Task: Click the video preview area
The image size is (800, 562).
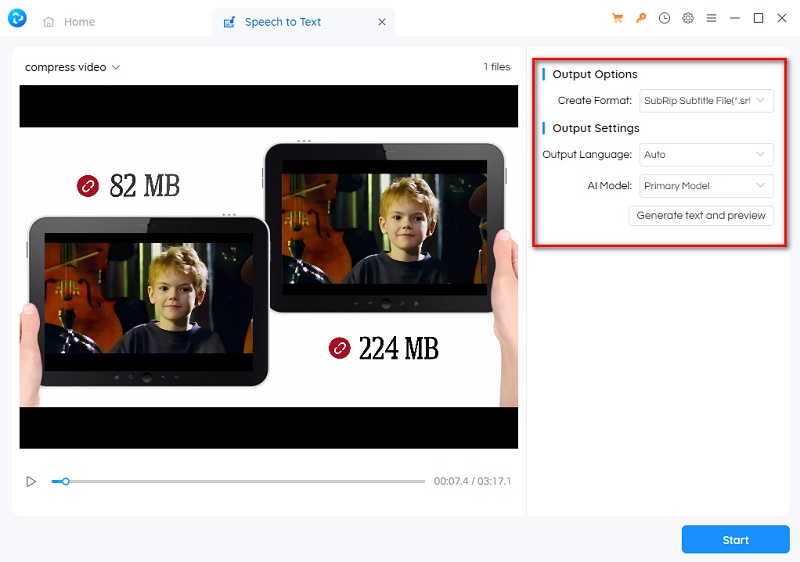Action: pos(268,267)
